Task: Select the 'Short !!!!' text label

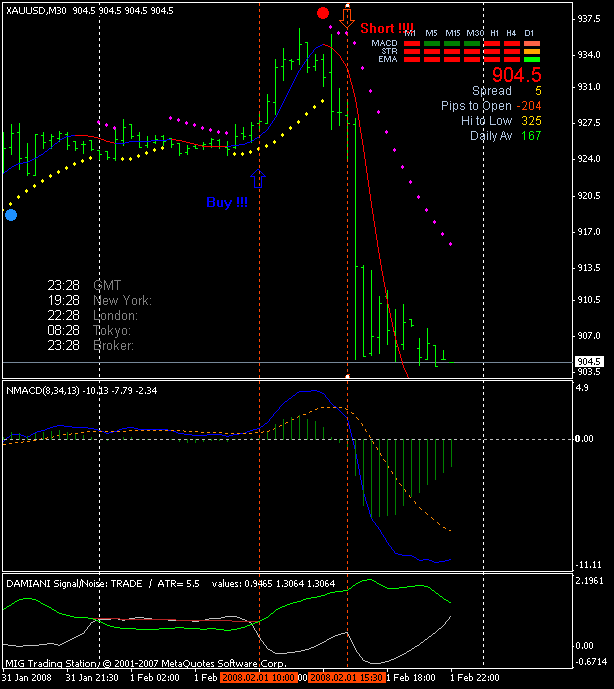Action: (387, 29)
